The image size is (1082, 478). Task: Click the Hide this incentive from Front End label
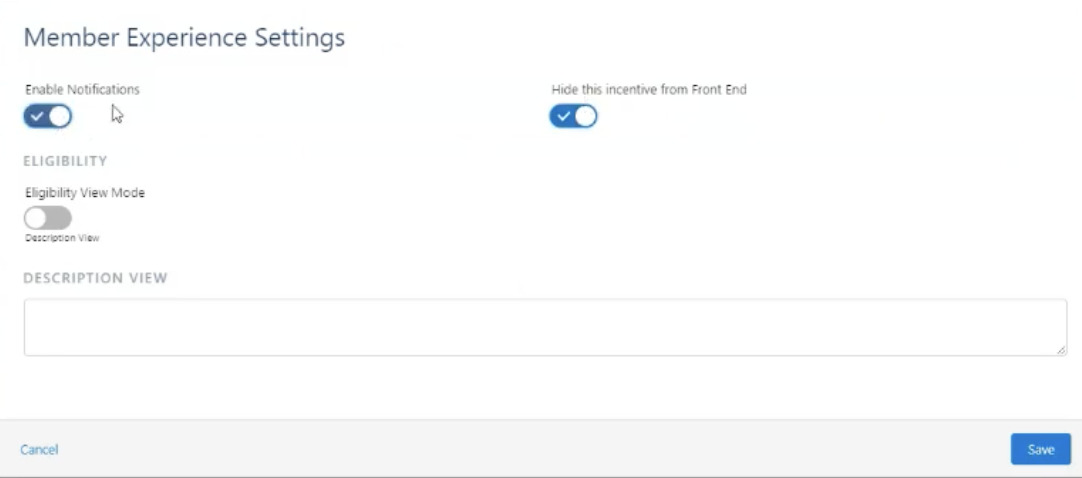pos(649,90)
